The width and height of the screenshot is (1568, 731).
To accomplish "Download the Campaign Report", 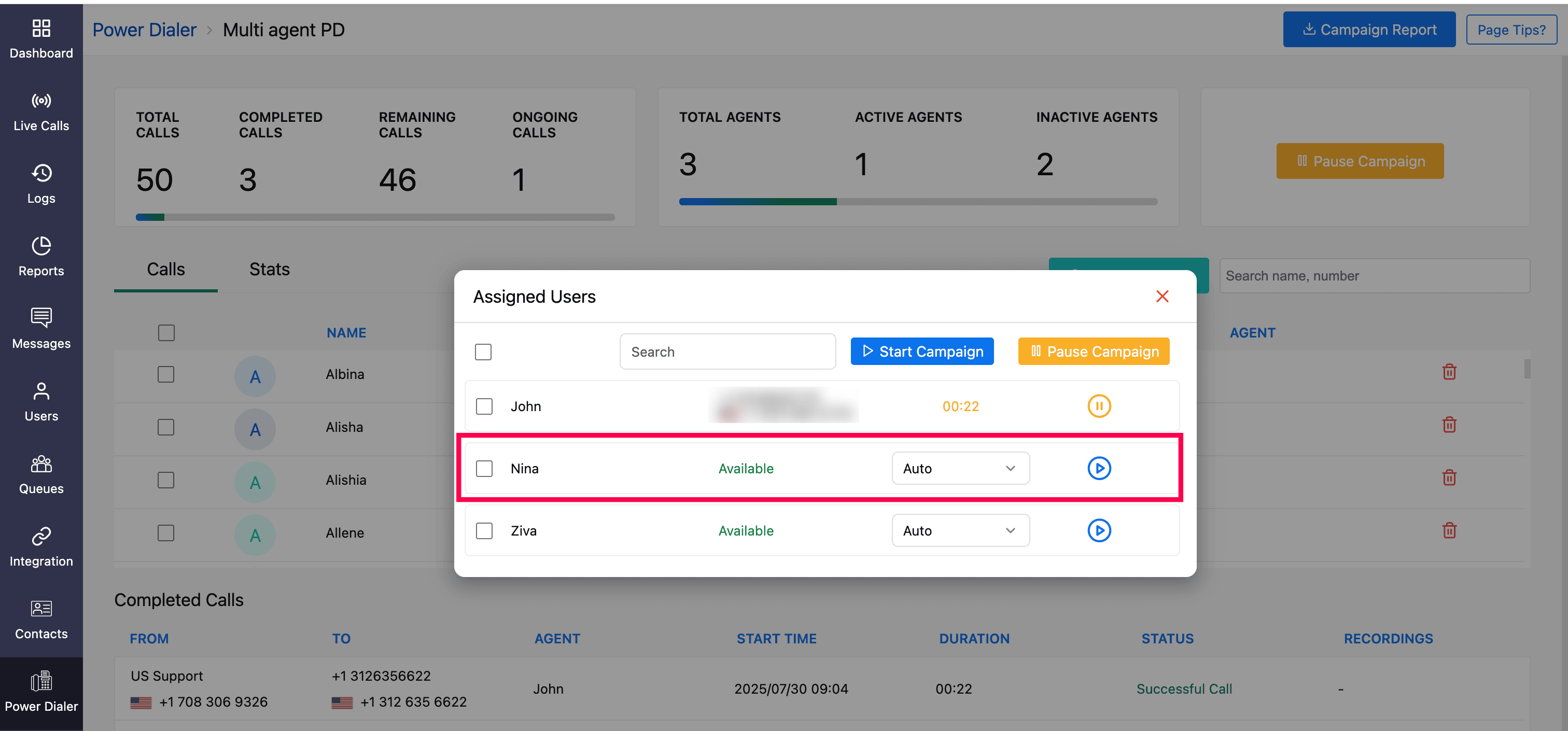I will click(x=1368, y=30).
